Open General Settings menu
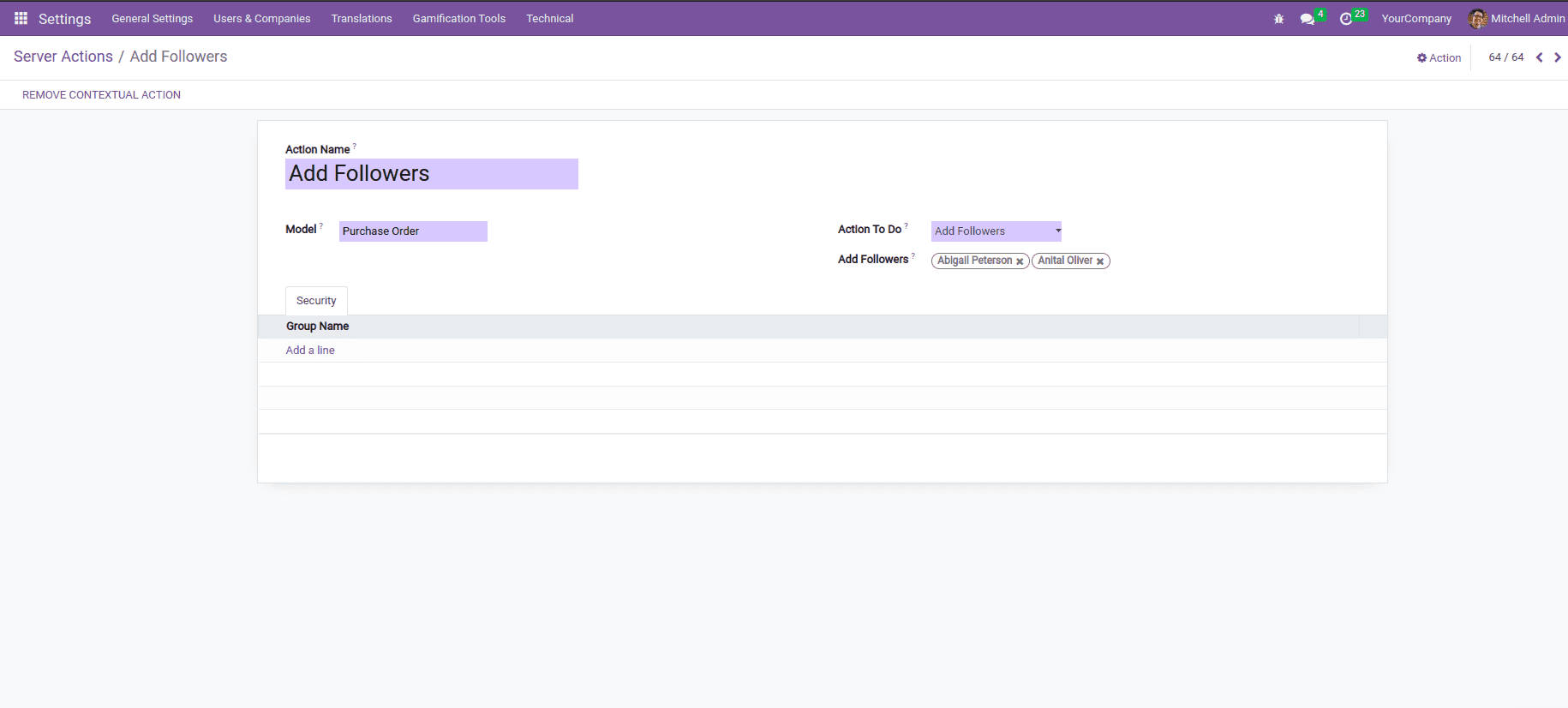 [153, 18]
